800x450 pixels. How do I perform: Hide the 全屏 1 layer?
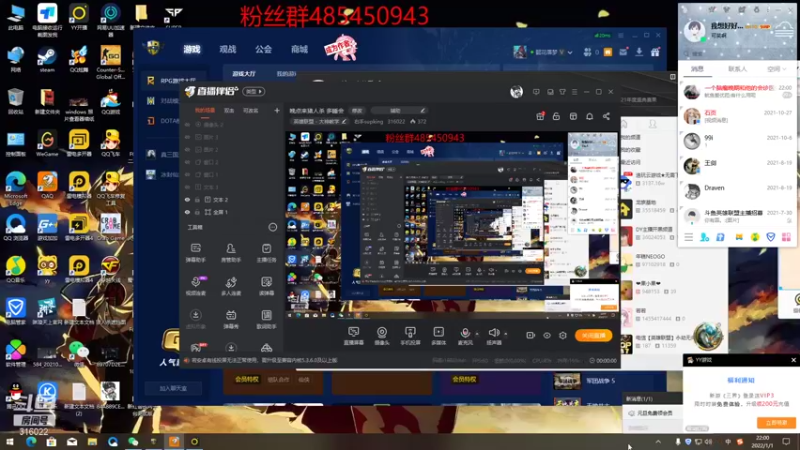click(187, 212)
